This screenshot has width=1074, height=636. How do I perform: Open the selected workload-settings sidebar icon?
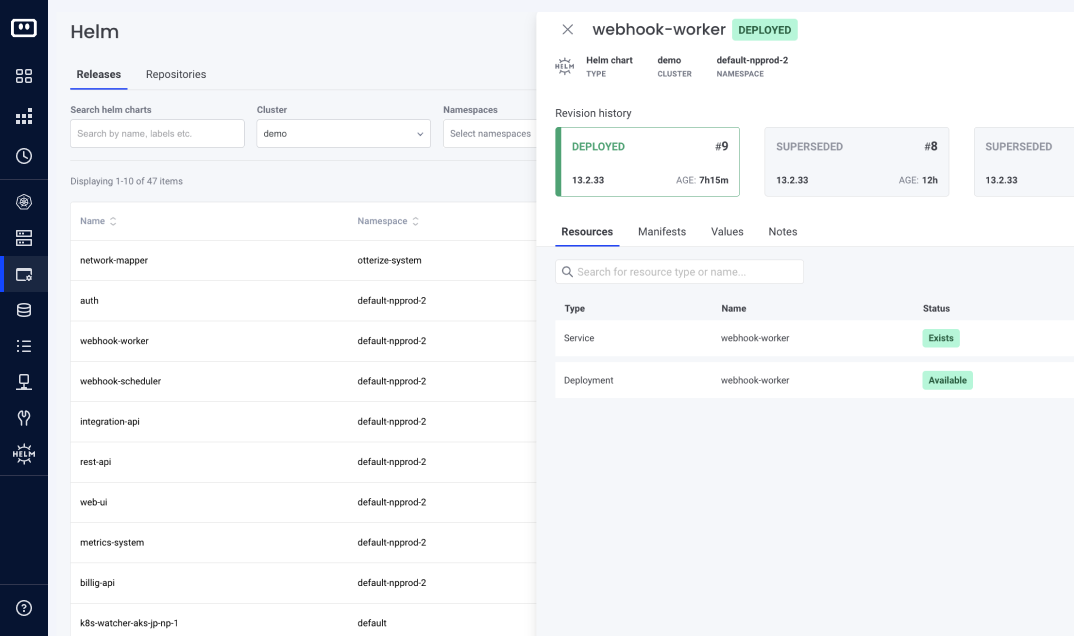(x=24, y=275)
